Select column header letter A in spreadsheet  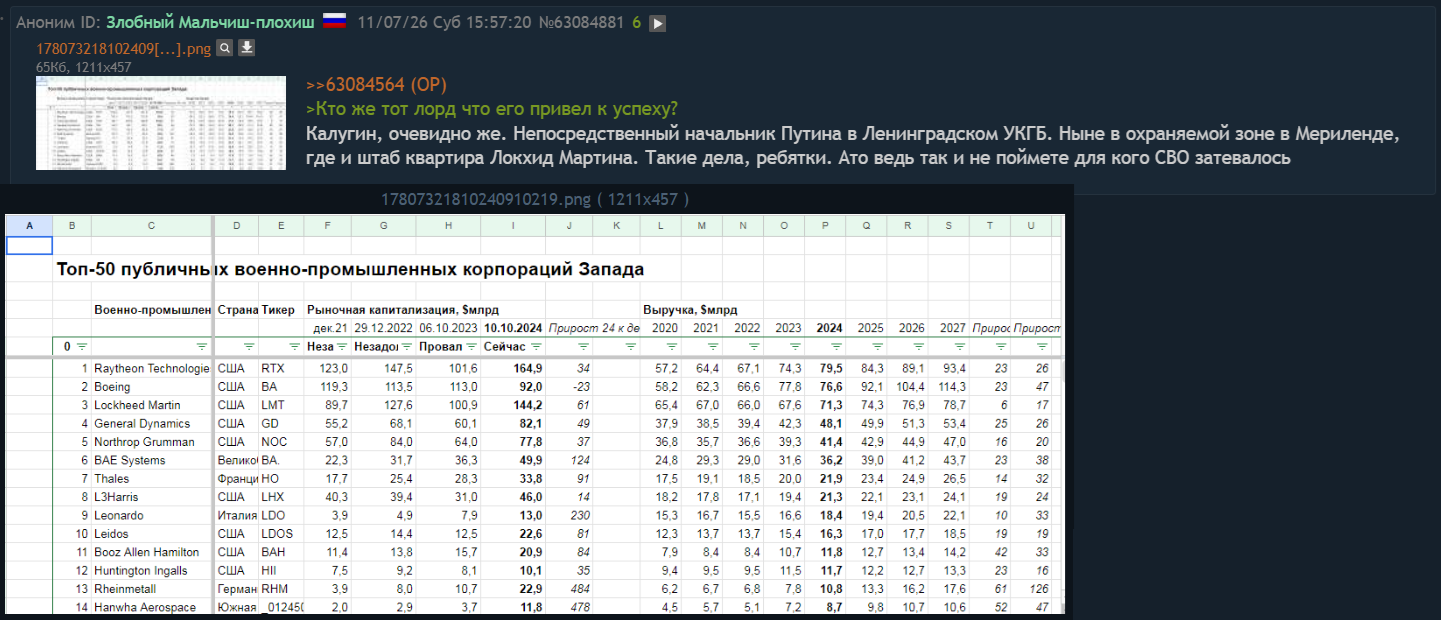pos(29,226)
